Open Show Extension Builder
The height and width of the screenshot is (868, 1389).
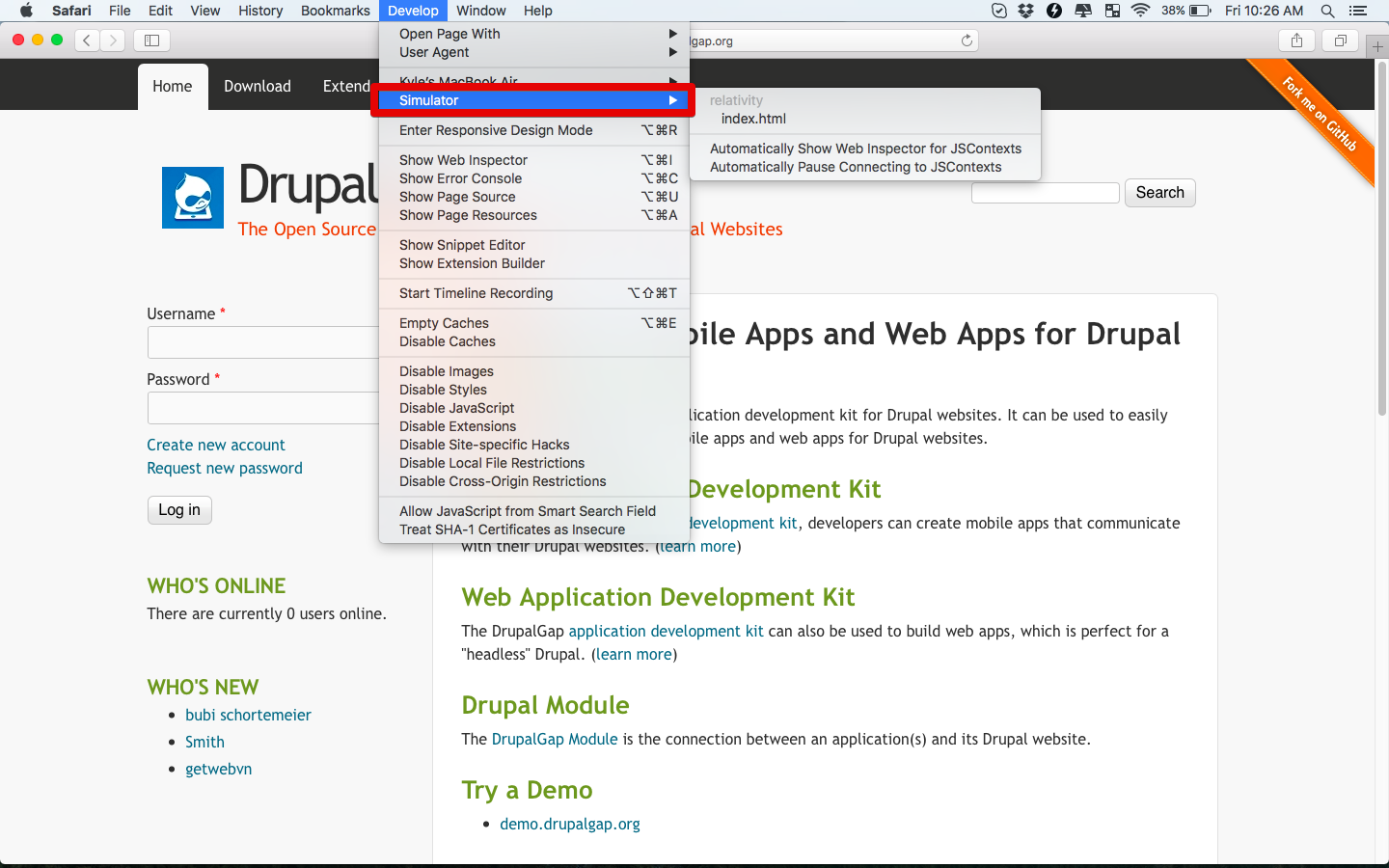click(x=534, y=263)
